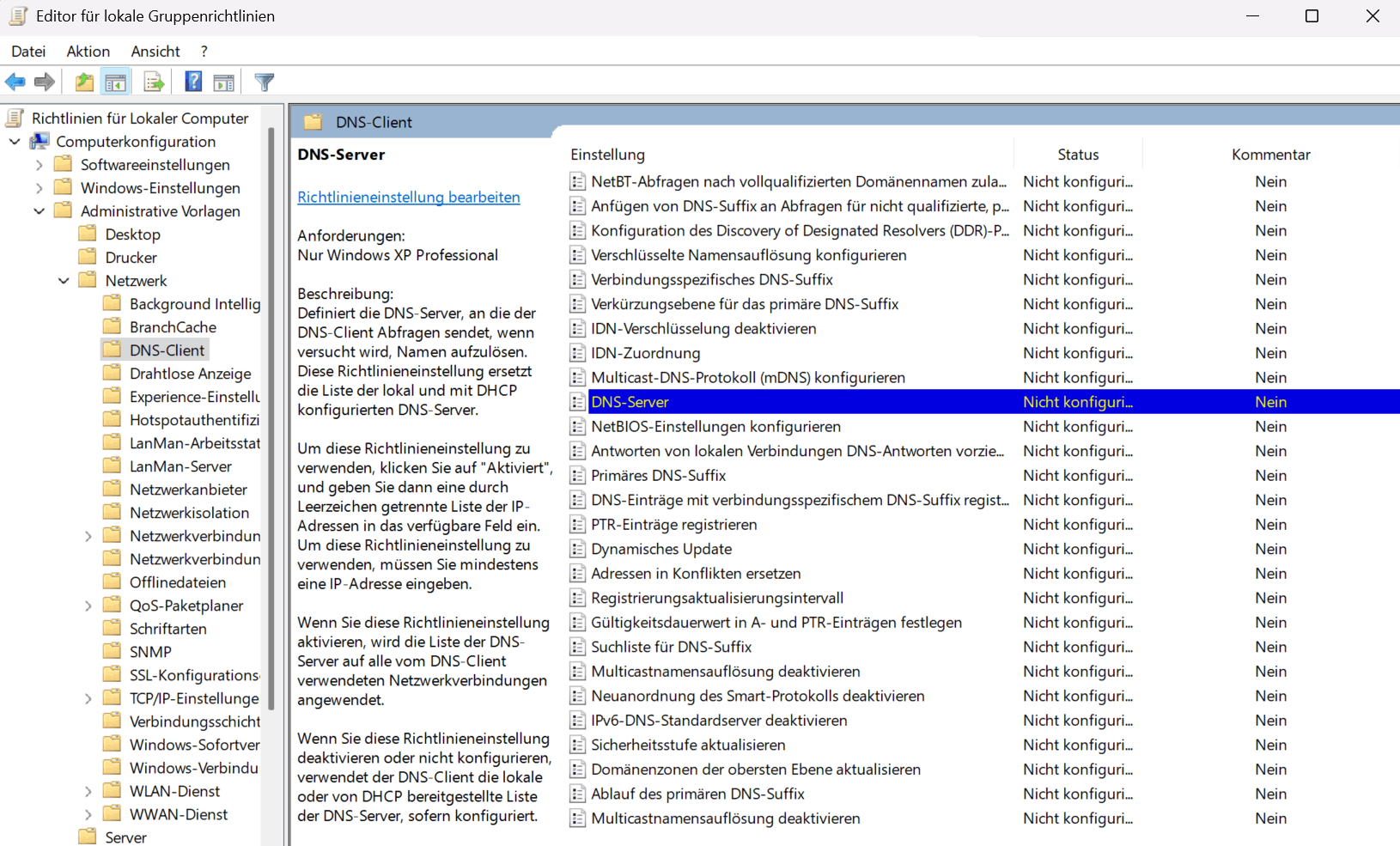Open the Datei menu
Viewport: 1400px width, 846px height.
click(28, 51)
